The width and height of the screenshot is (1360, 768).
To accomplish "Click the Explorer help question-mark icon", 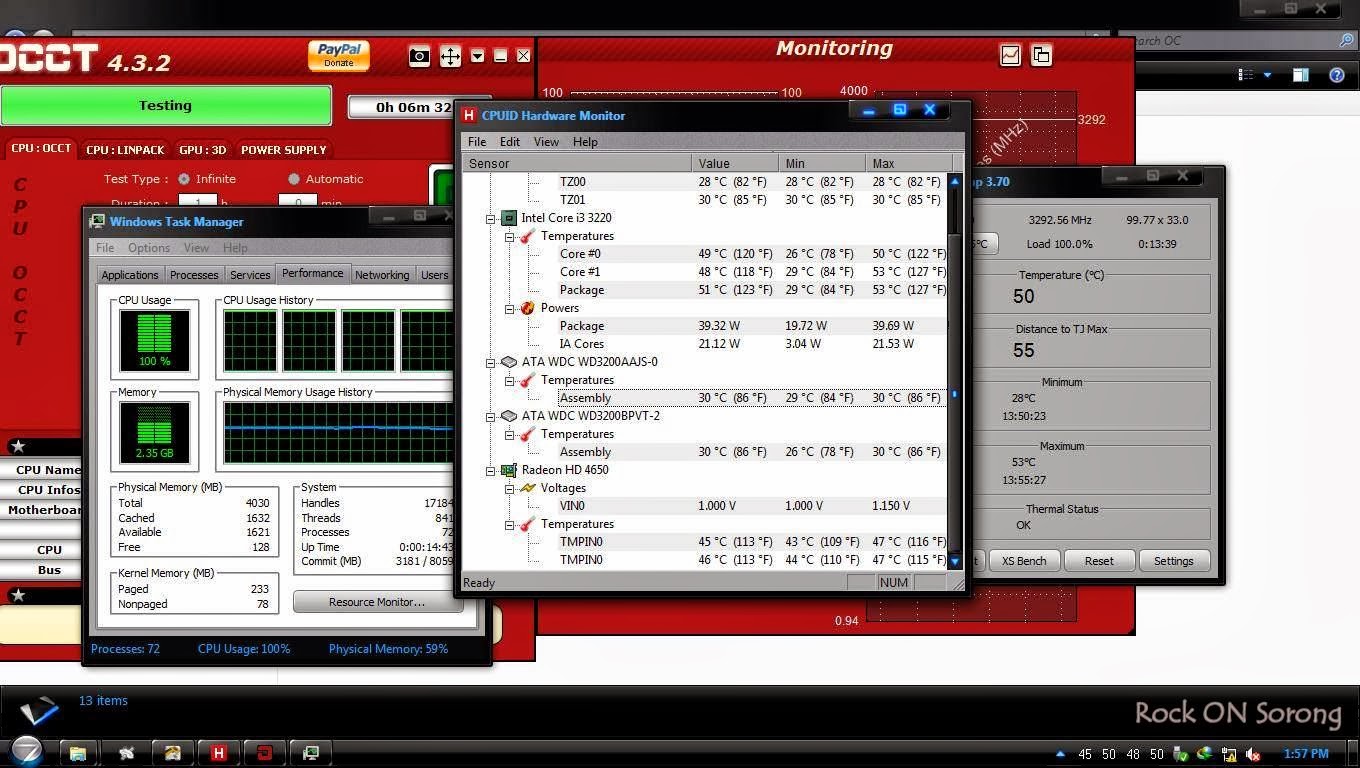I will pos(1337,75).
